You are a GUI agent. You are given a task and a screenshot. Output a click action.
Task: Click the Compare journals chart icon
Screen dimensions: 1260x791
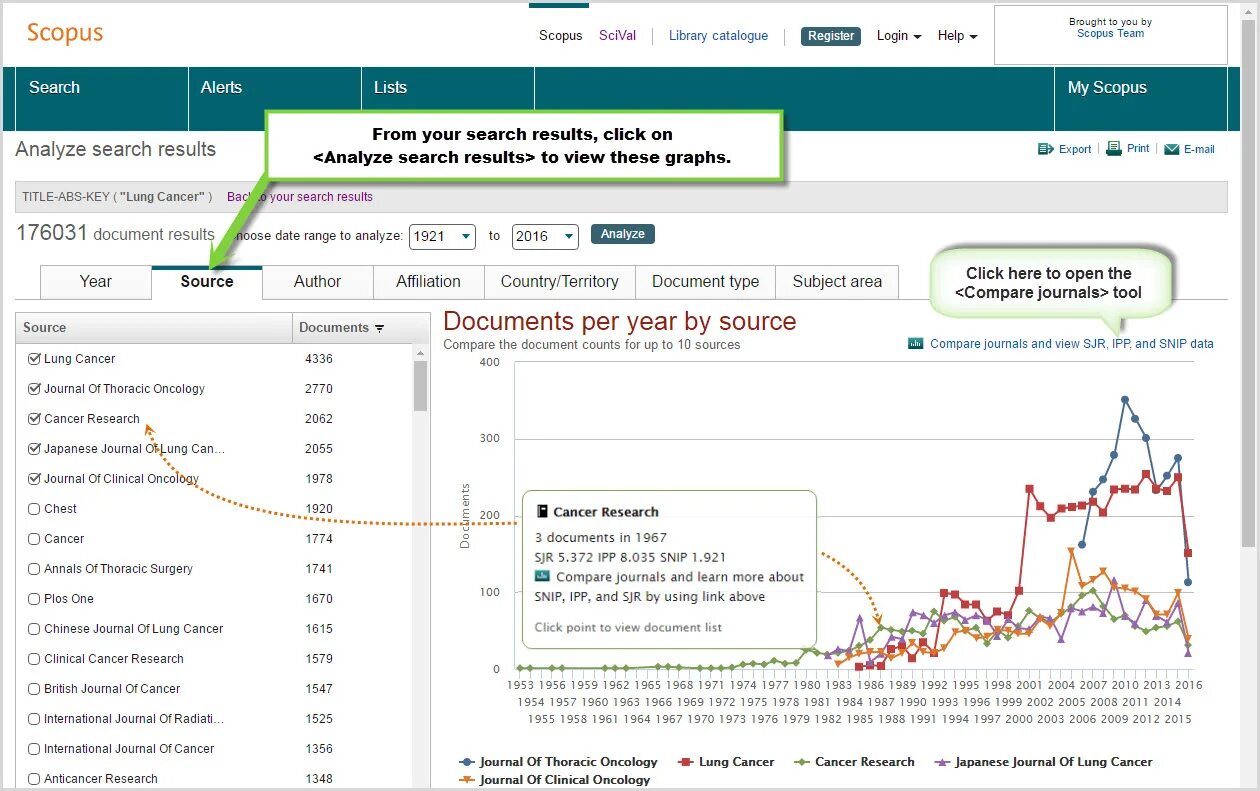tap(915, 343)
